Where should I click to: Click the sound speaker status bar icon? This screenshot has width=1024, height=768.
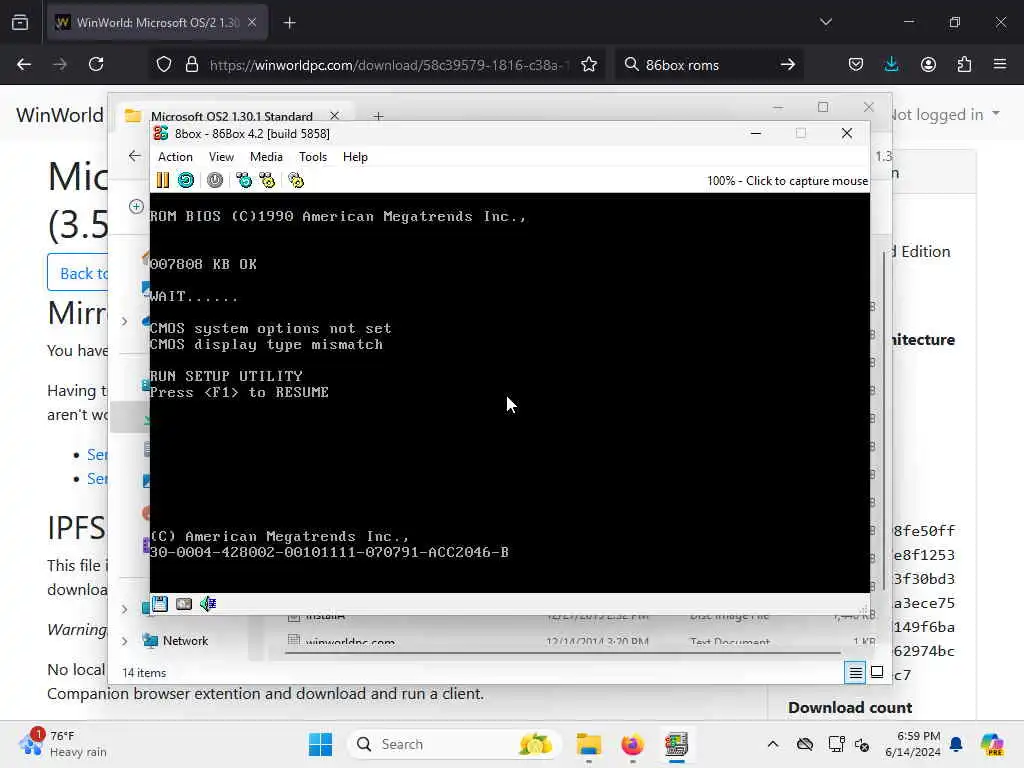pyautogui.click(x=208, y=603)
